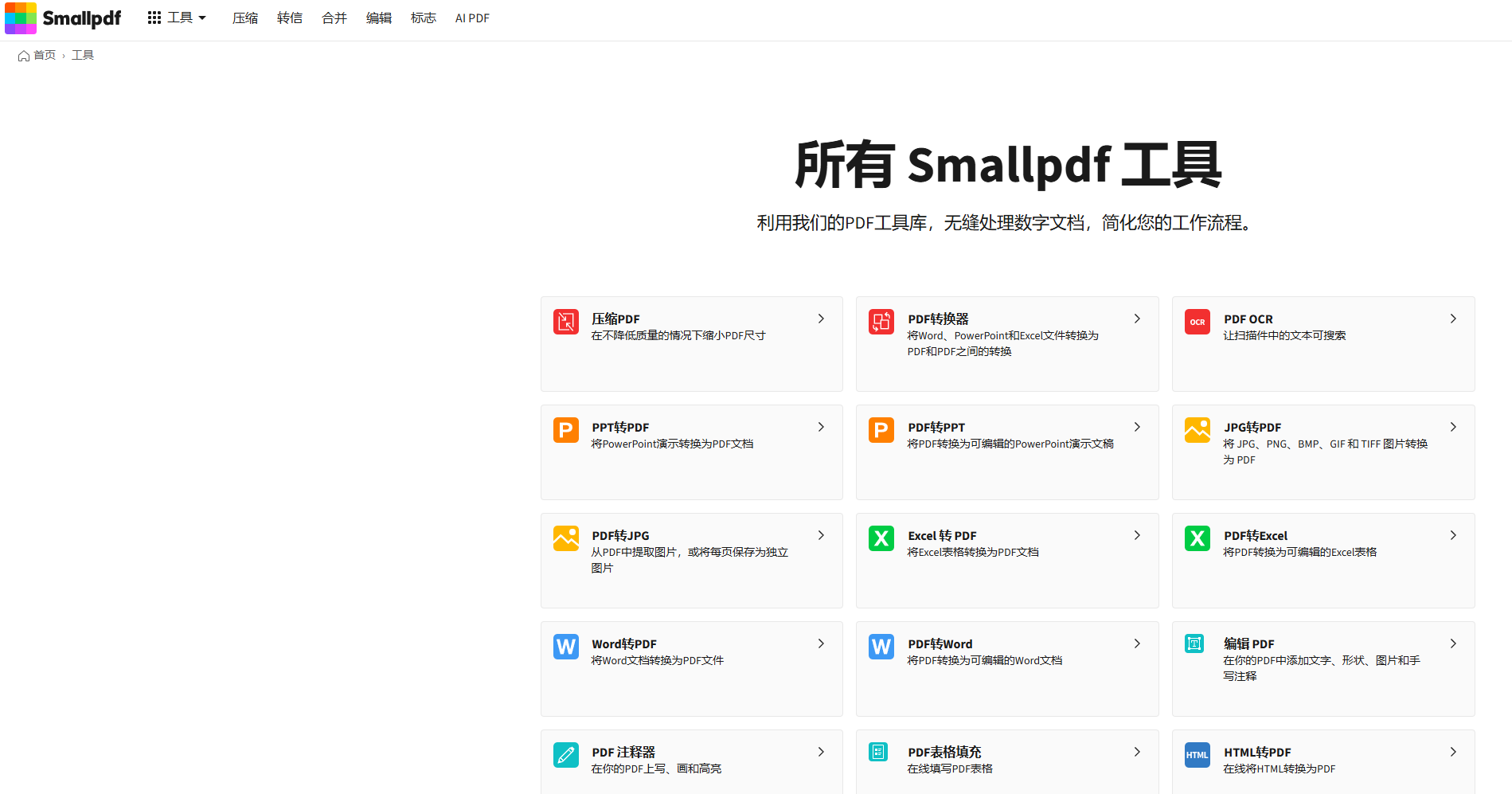Open the 压缩 menu item in navbar
Viewport: 1512px width, 794px height.
[x=245, y=18]
